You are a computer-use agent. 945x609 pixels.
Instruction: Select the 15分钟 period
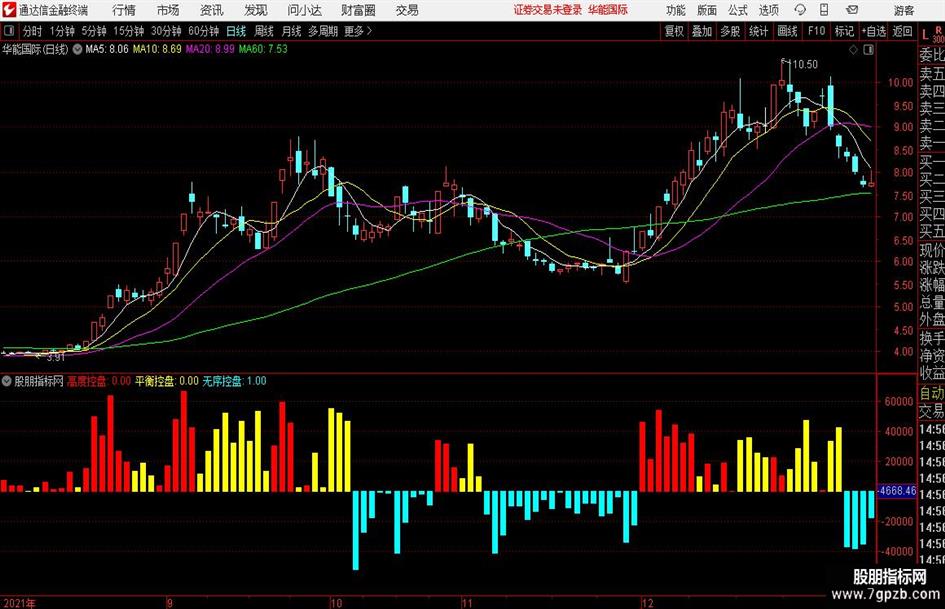click(x=129, y=31)
